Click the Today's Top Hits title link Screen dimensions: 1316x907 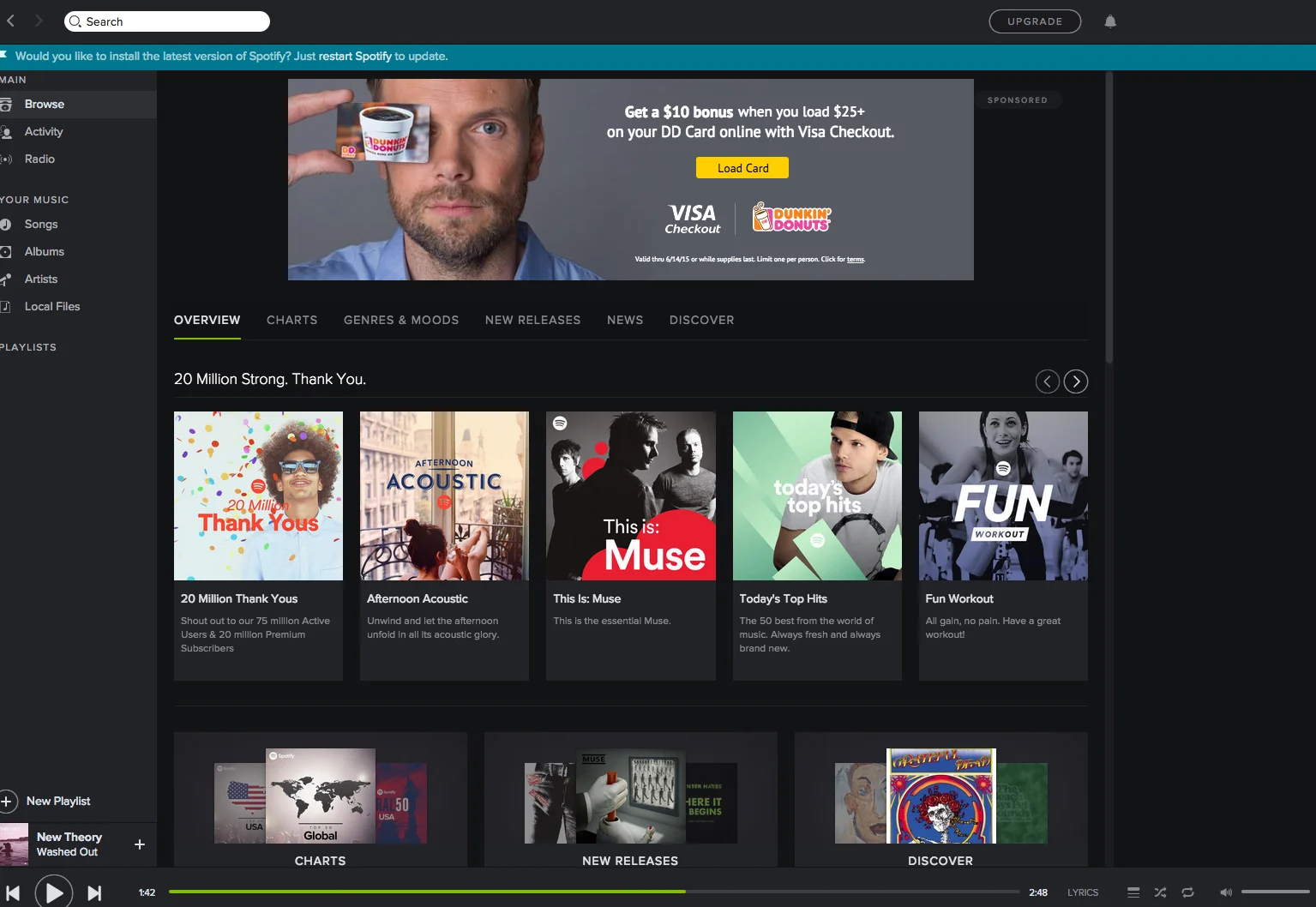pos(784,598)
